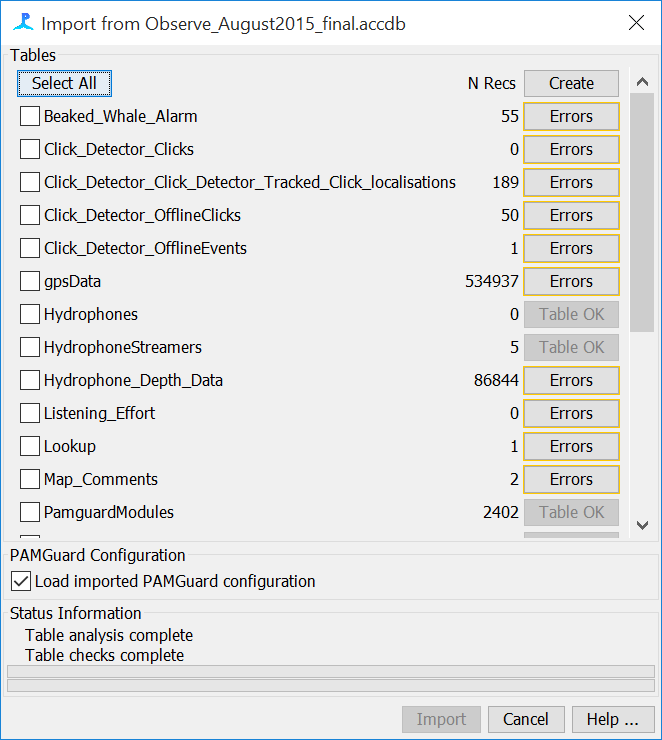Show Errors for Listening_Effort
Screen dimensions: 662x740
point(571,413)
